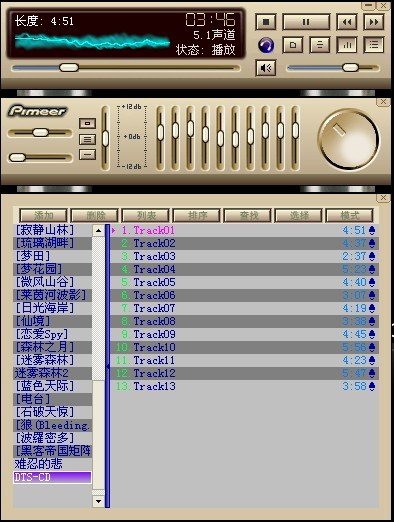
Task: Skip to the next track
Action: point(374,22)
